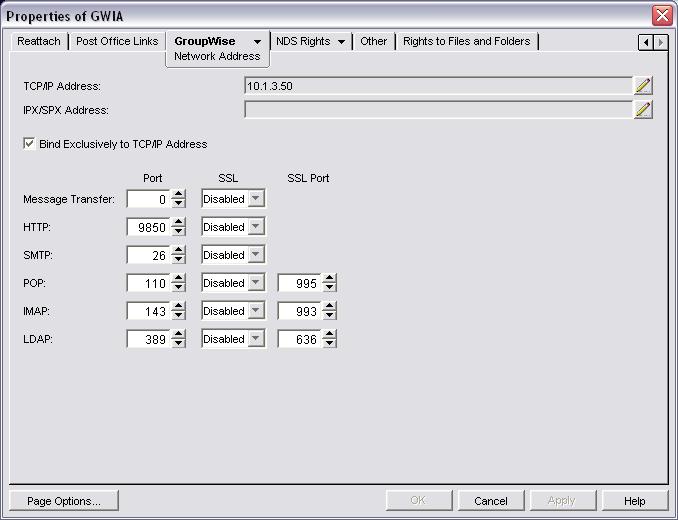Click the POP port field showing 110
This screenshot has width=678, height=520.
pos(148,283)
